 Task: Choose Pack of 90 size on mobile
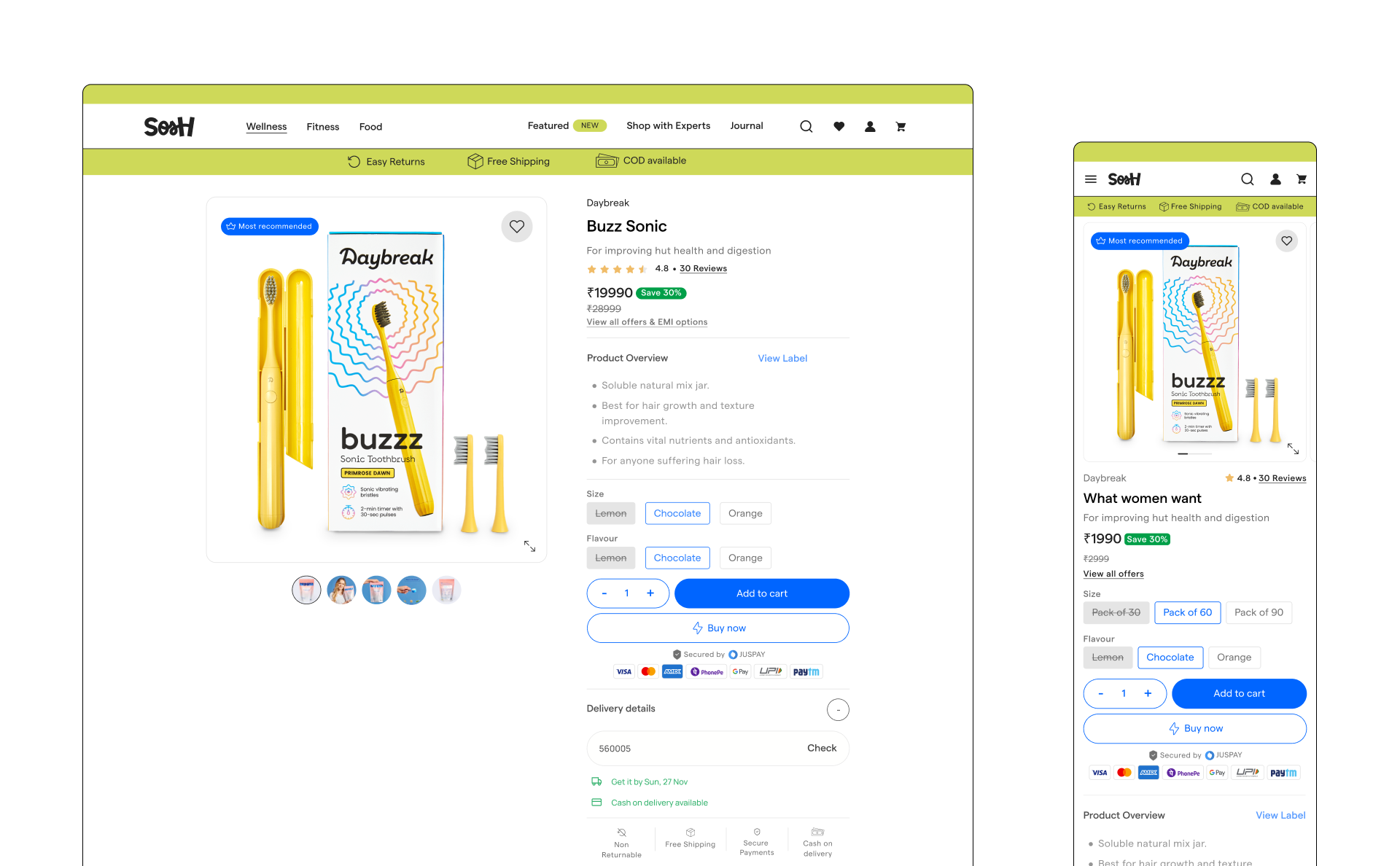coord(1259,612)
